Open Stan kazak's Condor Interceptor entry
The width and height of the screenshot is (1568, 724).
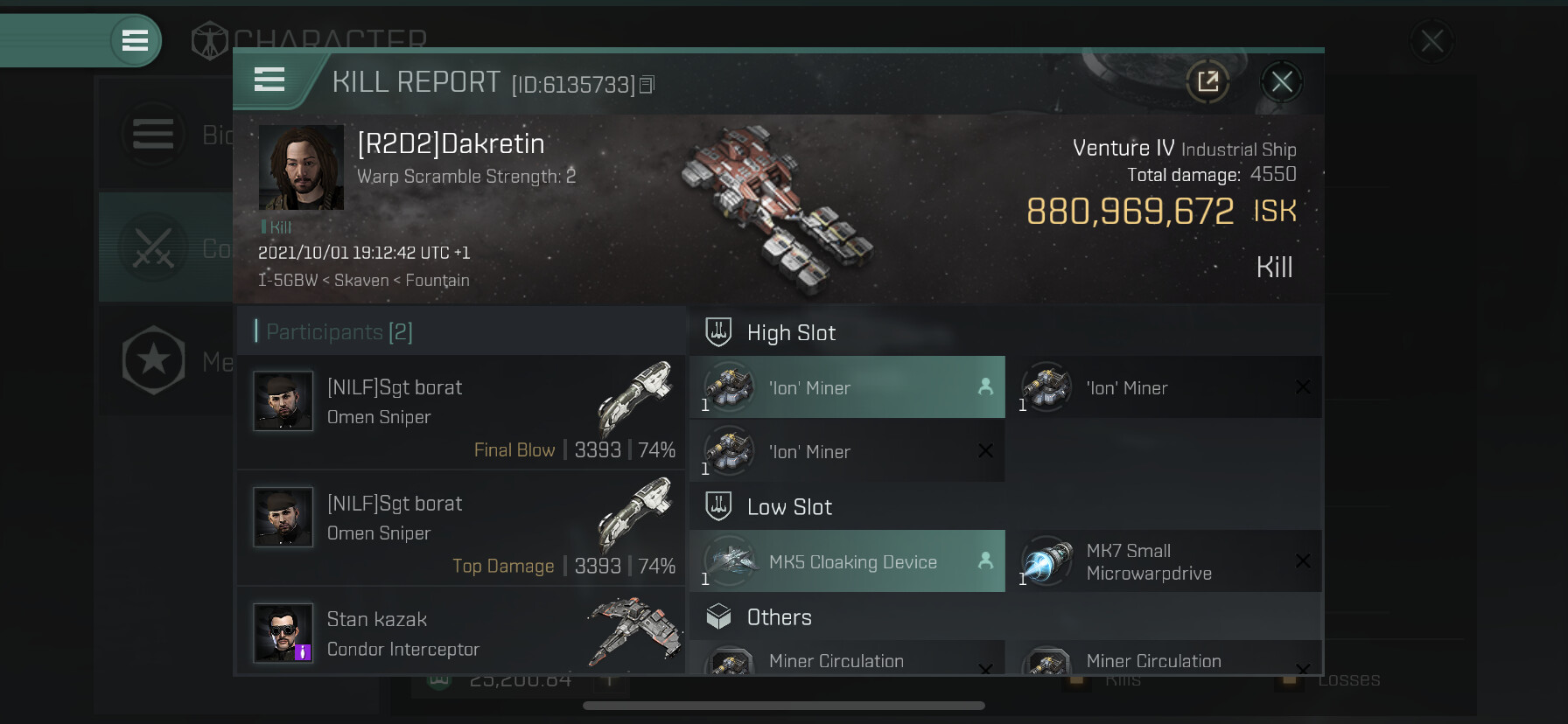coord(461,632)
